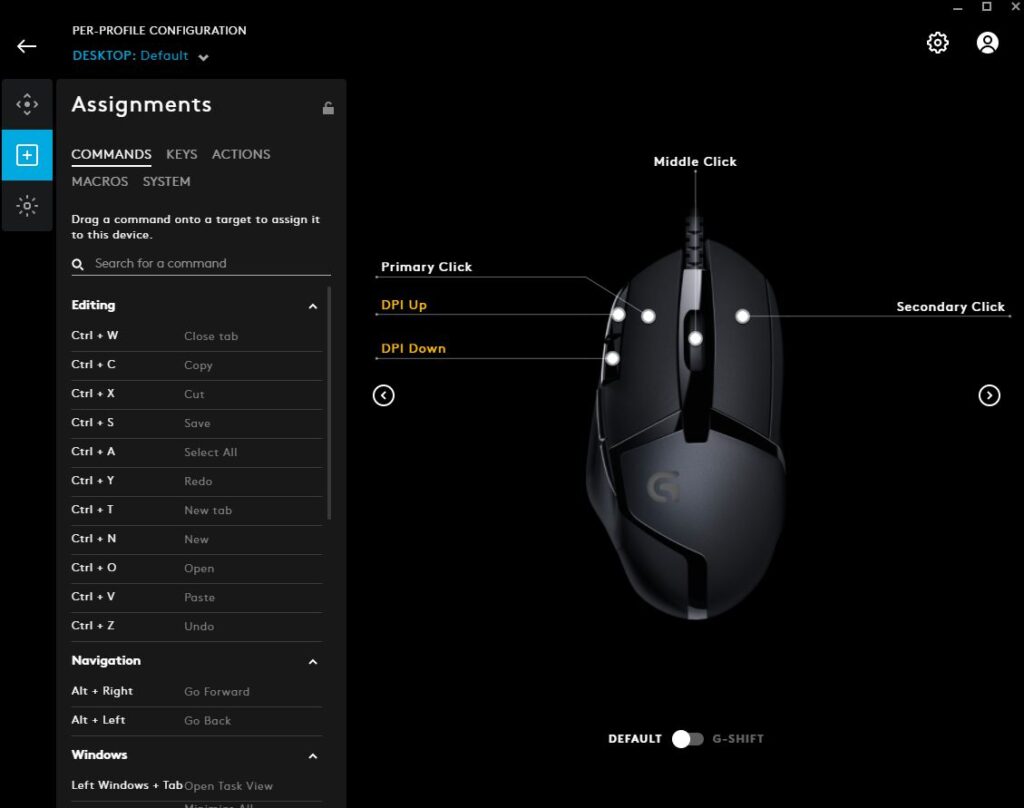The height and width of the screenshot is (808, 1024).
Task: Select the Assignments plus icon in the sidebar
Action: tap(27, 155)
